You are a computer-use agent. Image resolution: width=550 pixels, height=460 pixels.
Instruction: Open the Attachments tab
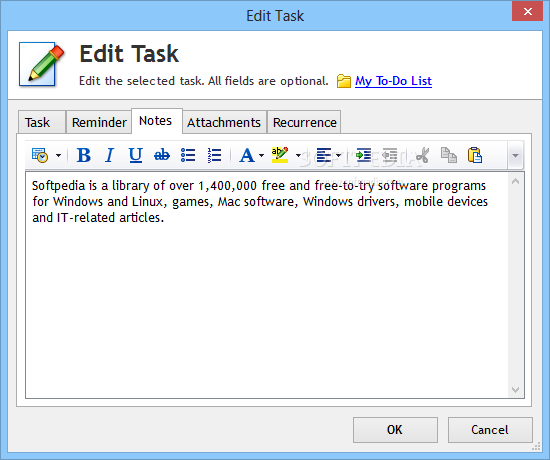coord(224,122)
